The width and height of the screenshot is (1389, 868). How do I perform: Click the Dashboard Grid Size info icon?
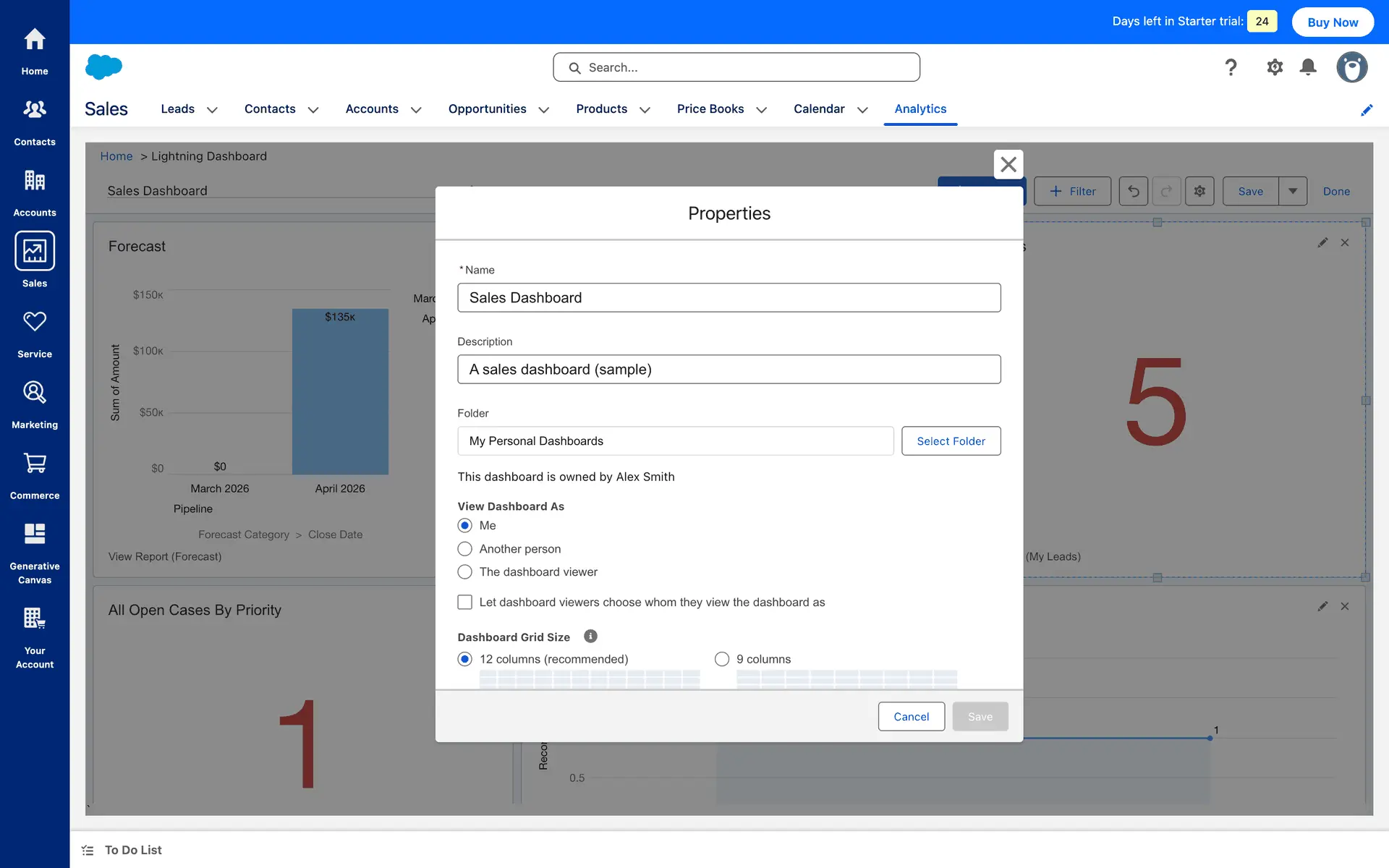590,637
